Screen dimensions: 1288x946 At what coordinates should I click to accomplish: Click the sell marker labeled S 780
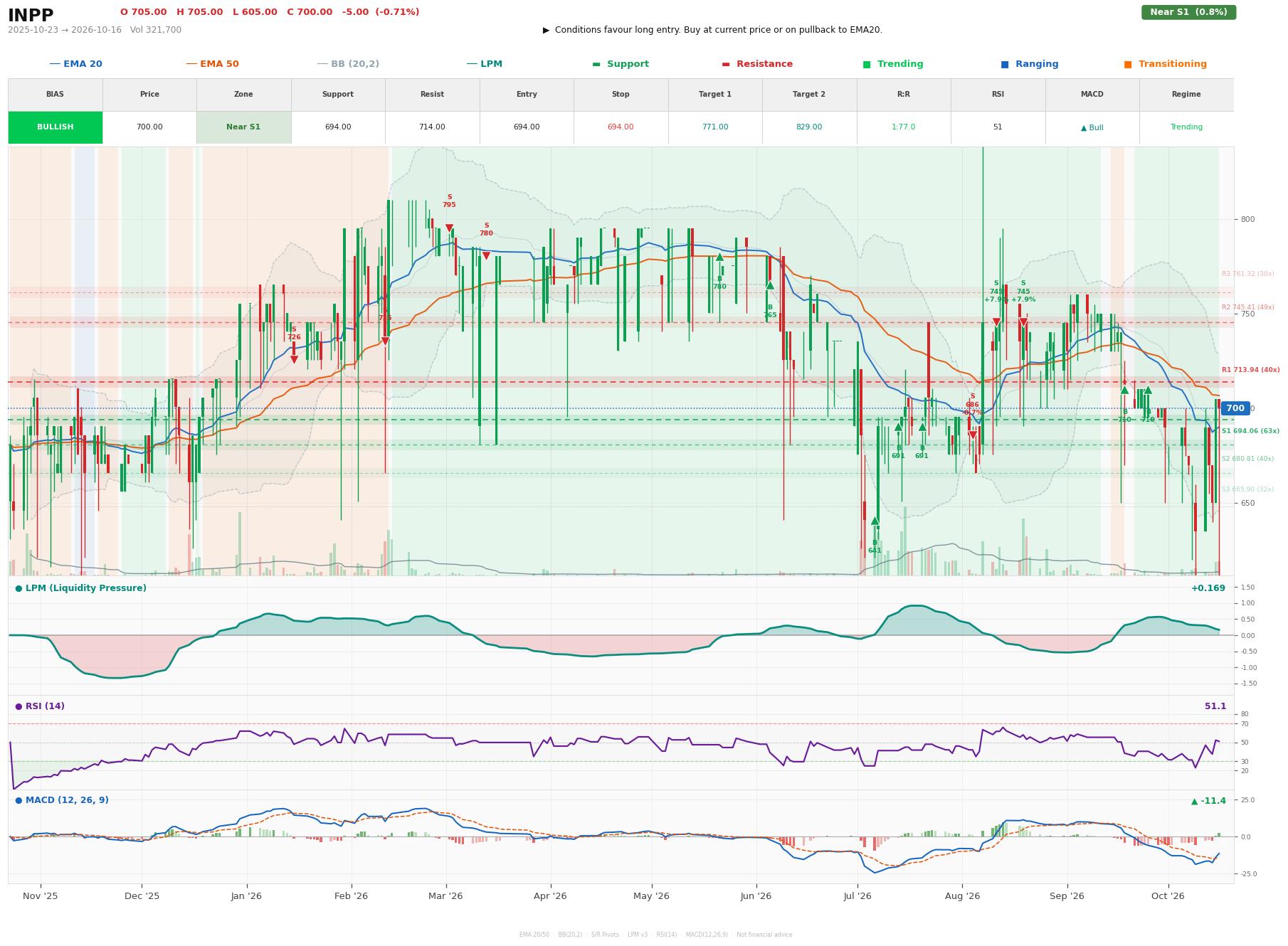[x=486, y=256]
